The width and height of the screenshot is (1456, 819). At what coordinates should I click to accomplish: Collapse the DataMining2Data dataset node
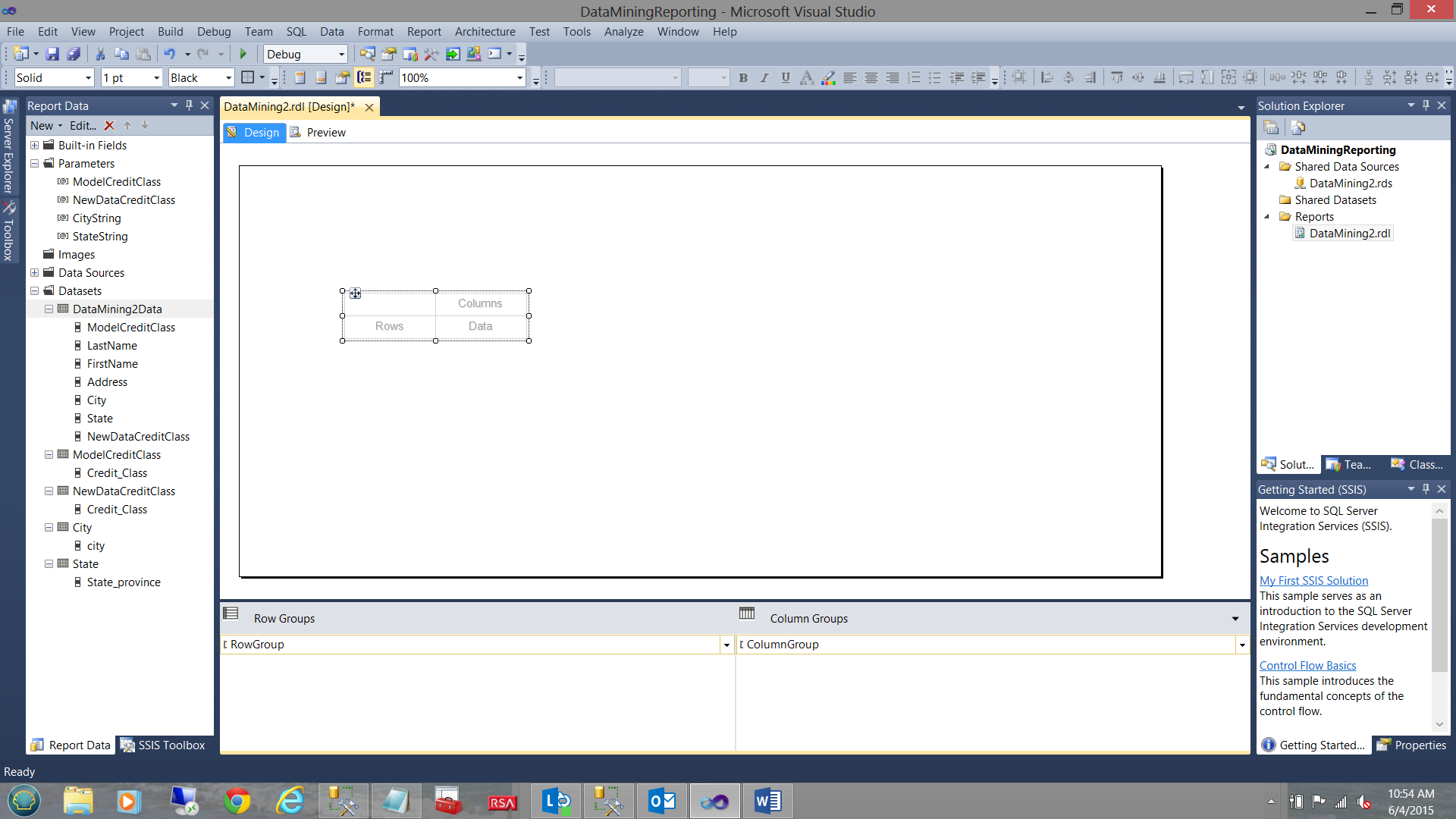[49, 309]
